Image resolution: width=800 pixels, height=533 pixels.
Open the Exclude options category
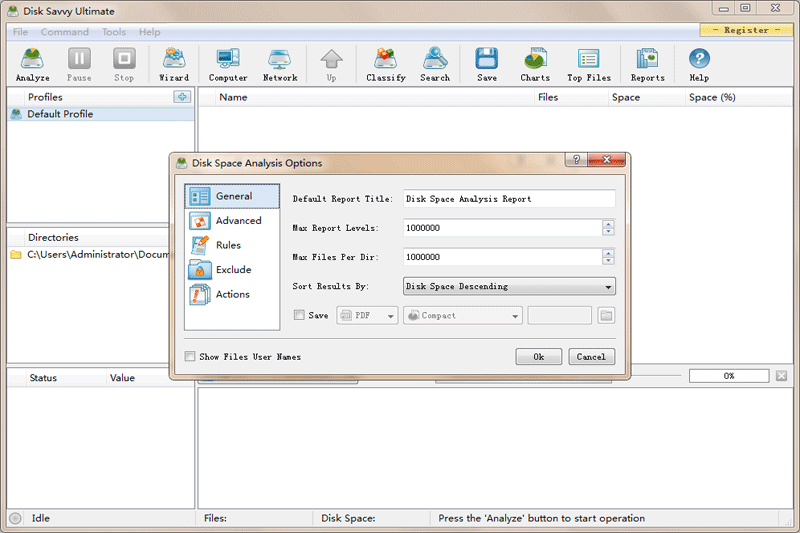tap(232, 270)
